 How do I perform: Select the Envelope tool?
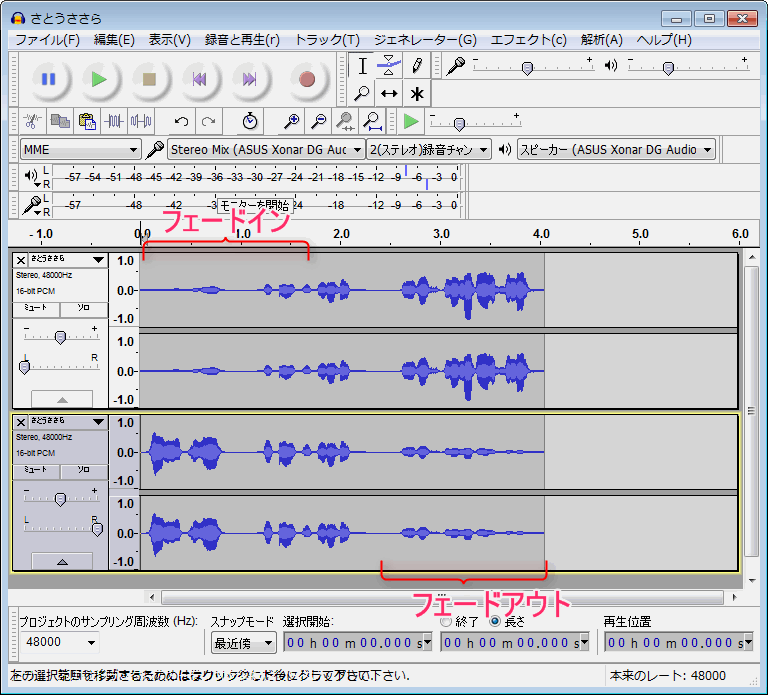(389, 66)
